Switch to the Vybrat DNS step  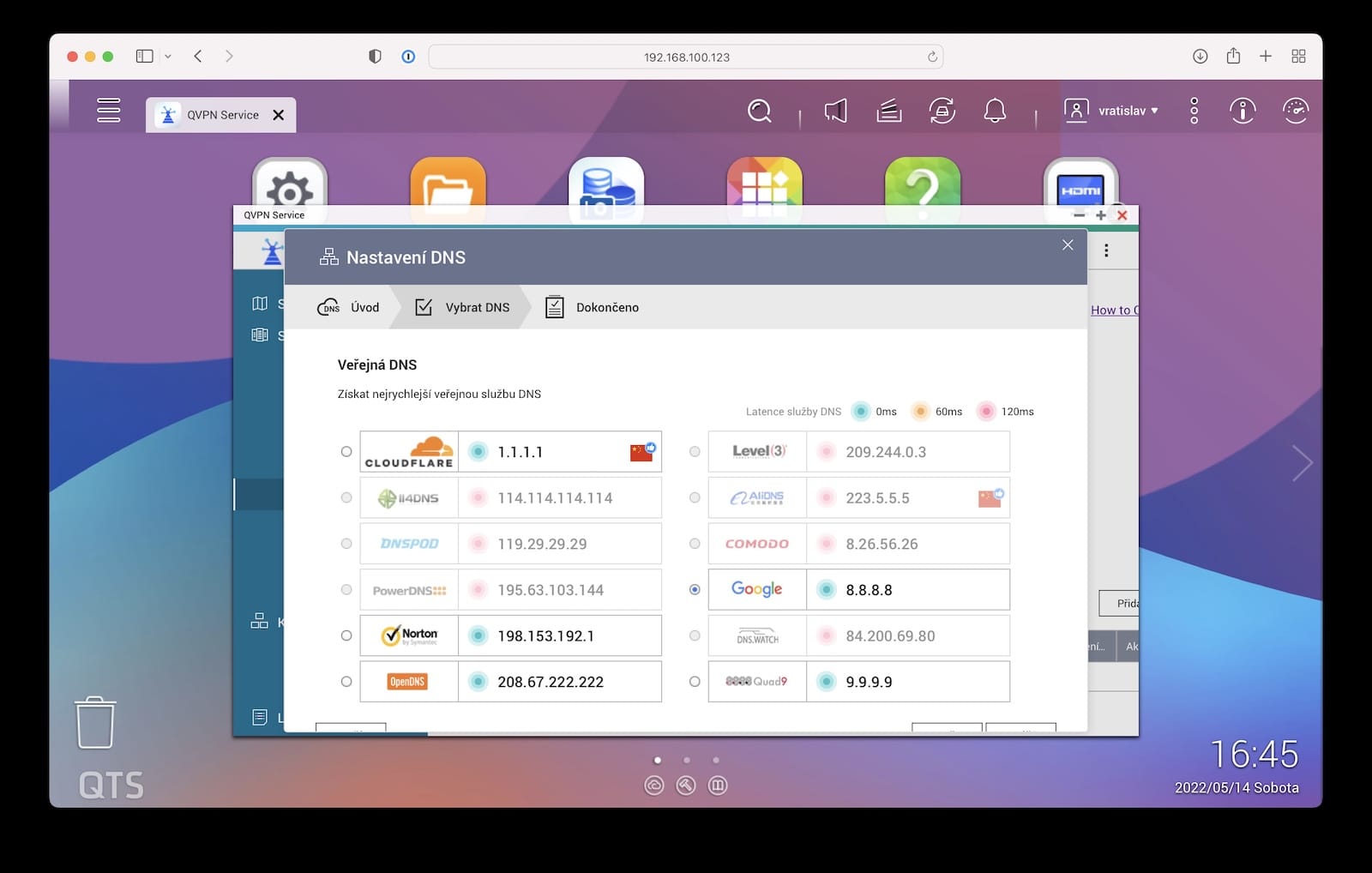462,307
